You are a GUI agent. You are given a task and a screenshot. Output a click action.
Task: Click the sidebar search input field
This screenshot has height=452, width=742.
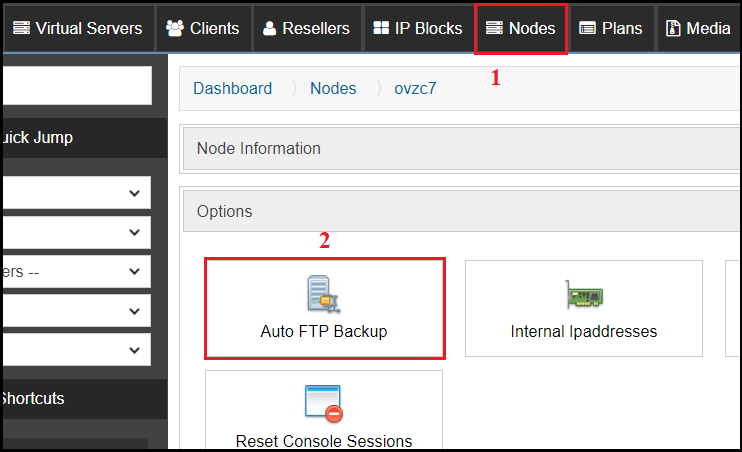tap(77, 85)
